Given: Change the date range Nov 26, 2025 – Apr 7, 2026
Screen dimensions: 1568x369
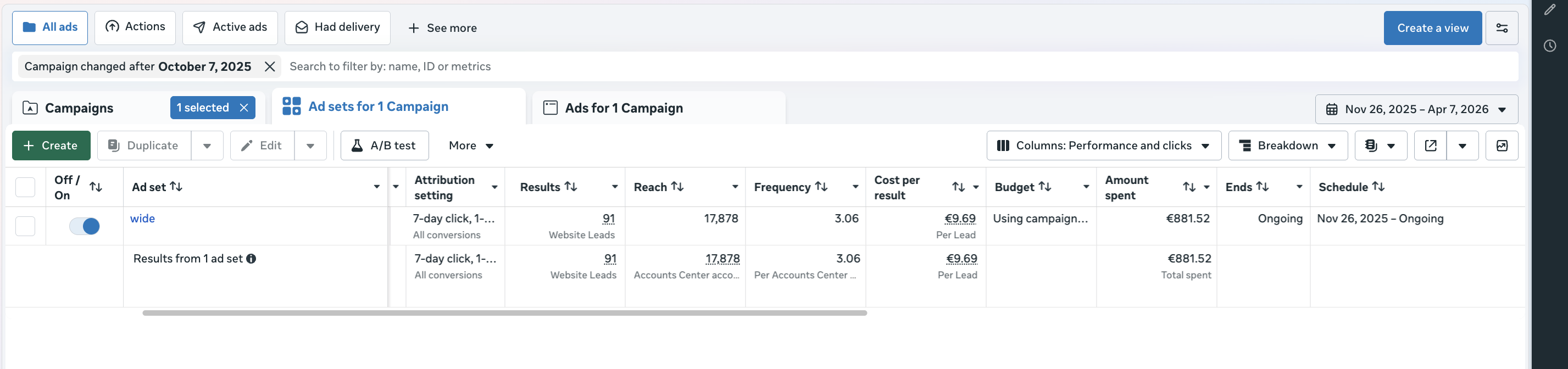Looking at the screenshot, I should [x=1416, y=109].
